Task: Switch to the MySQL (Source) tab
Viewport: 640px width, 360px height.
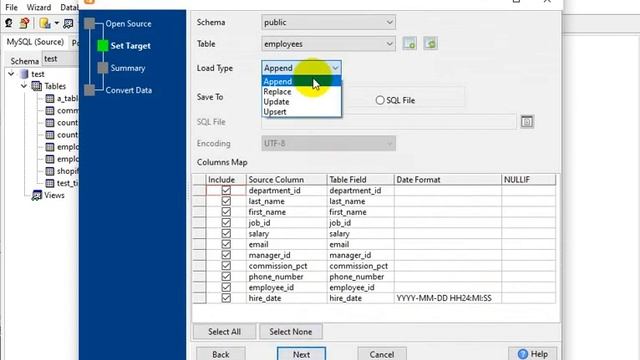Action: coord(35,42)
